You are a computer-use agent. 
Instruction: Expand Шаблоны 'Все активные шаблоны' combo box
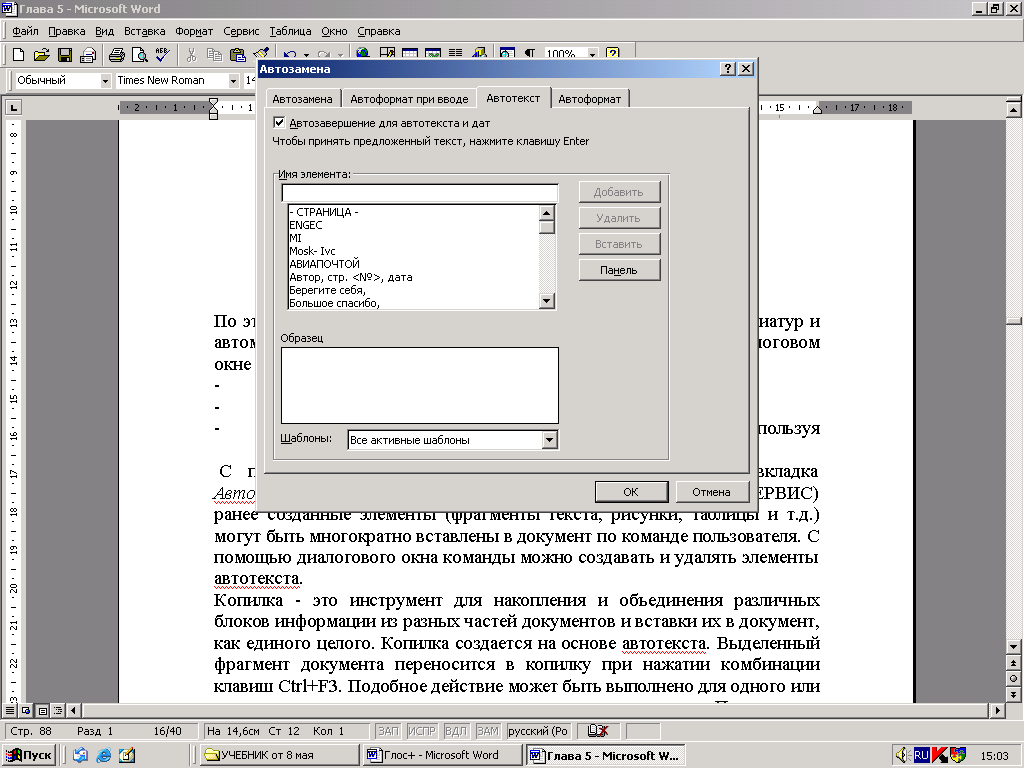550,440
